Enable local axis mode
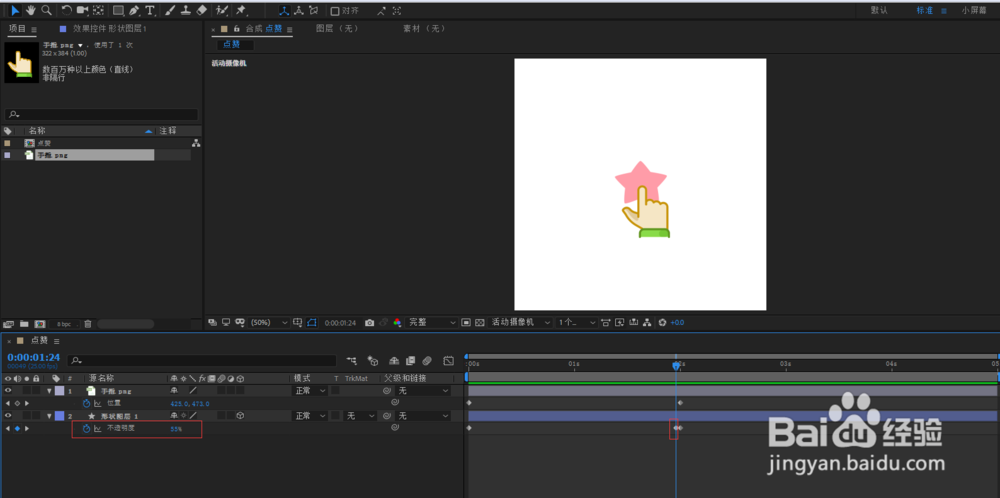This screenshot has height=498, width=1000. coord(284,10)
